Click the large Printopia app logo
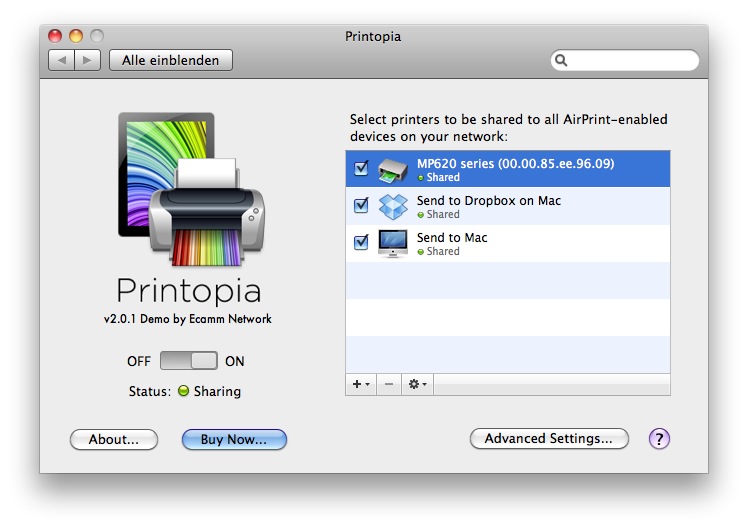The height and width of the screenshot is (528, 748). pos(191,190)
